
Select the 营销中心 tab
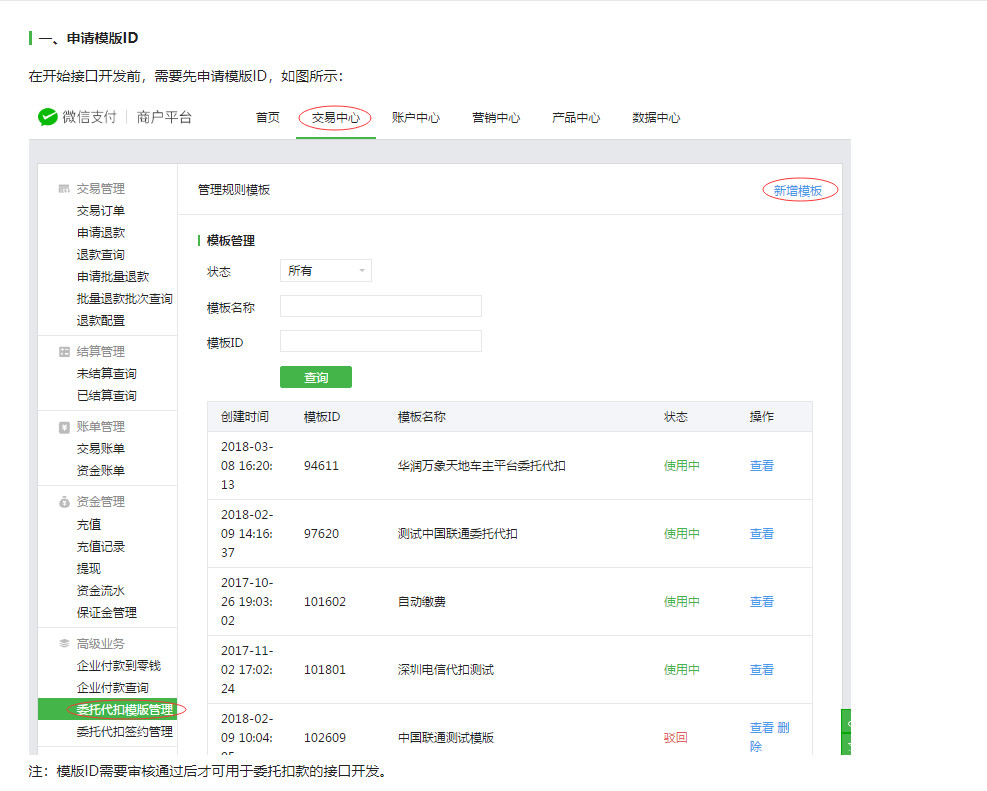[x=496, y=118]
